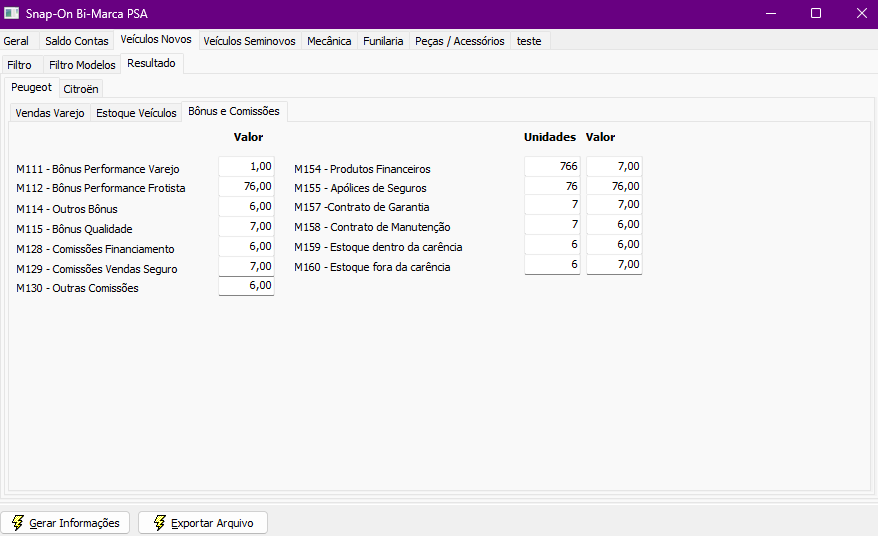Click the lightning icon on Gerar Informações
Screen dimensions: 878x536
pyautogui.click(x=17, y=523)
